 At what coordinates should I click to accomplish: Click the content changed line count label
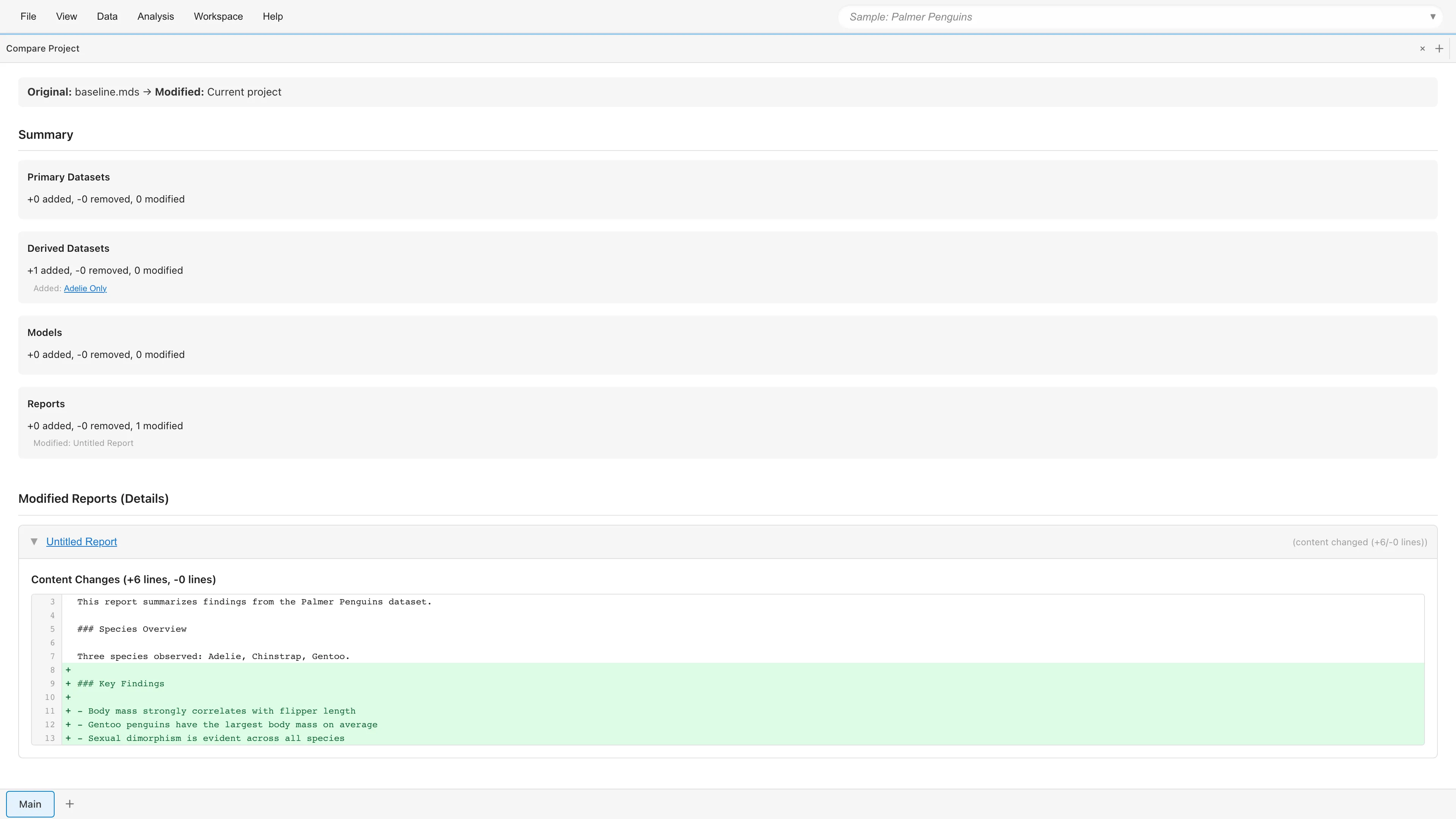(1359, 541)
